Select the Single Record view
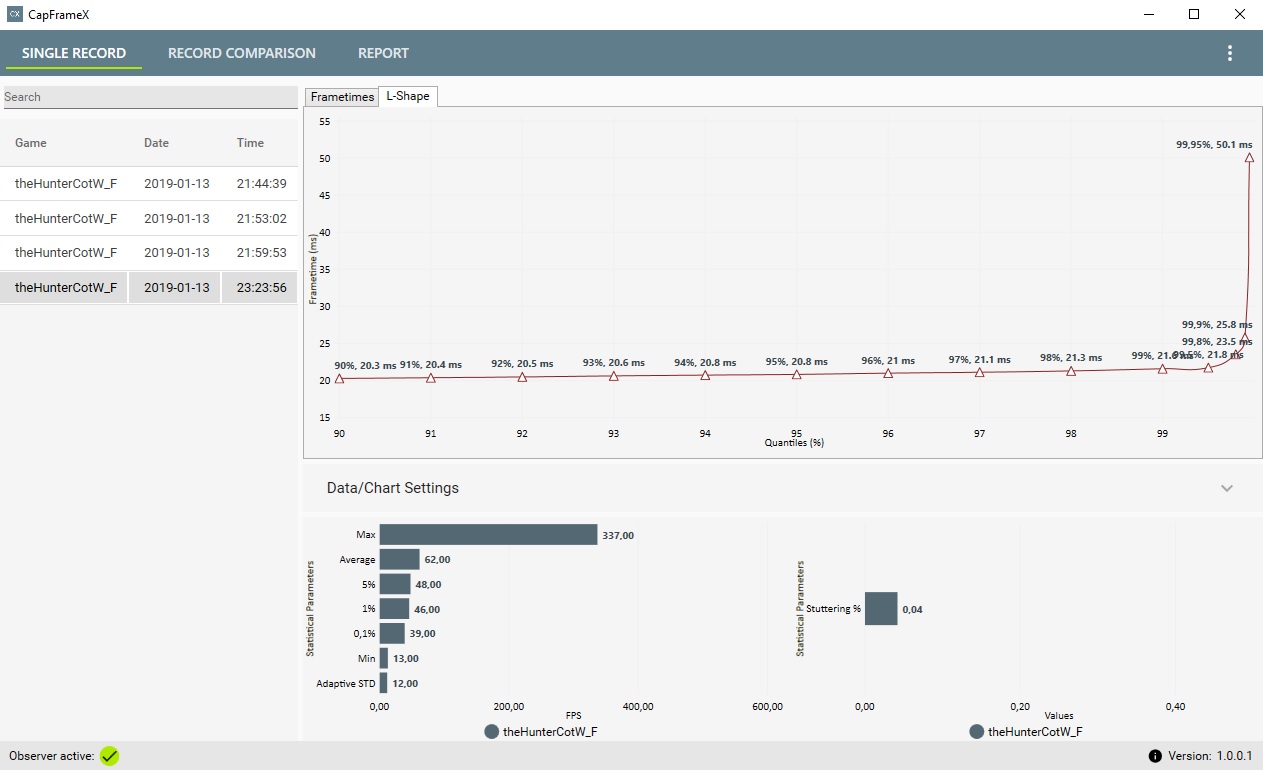The height and width of the screenshot is (770, 1263). pos(74,53)
